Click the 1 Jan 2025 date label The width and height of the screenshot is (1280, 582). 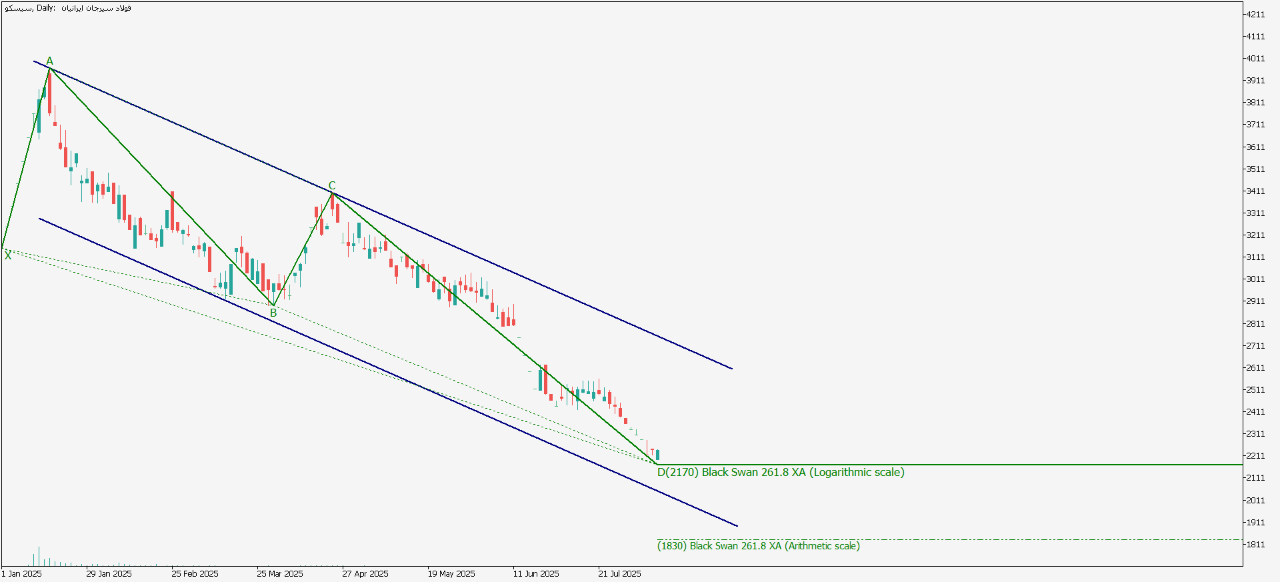pyautogui.click(x=21, y=575)
